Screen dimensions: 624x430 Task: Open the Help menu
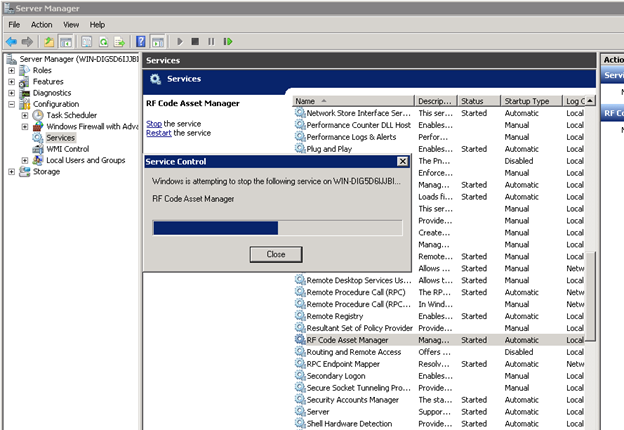[x=97, y=25]
